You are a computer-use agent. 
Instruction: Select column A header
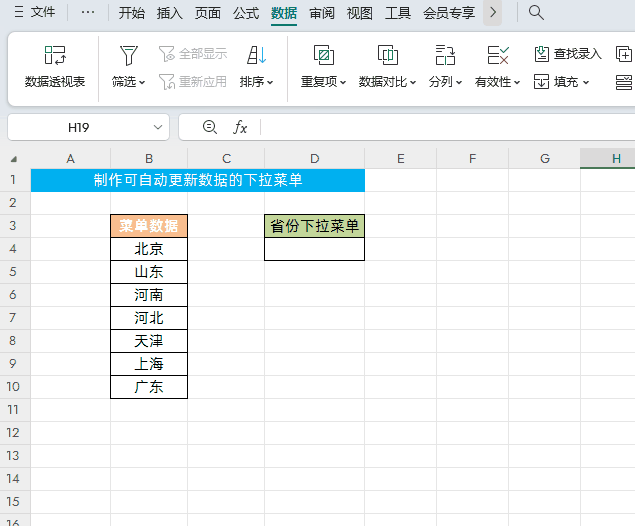pyautogui.click(x=70, y=158)
